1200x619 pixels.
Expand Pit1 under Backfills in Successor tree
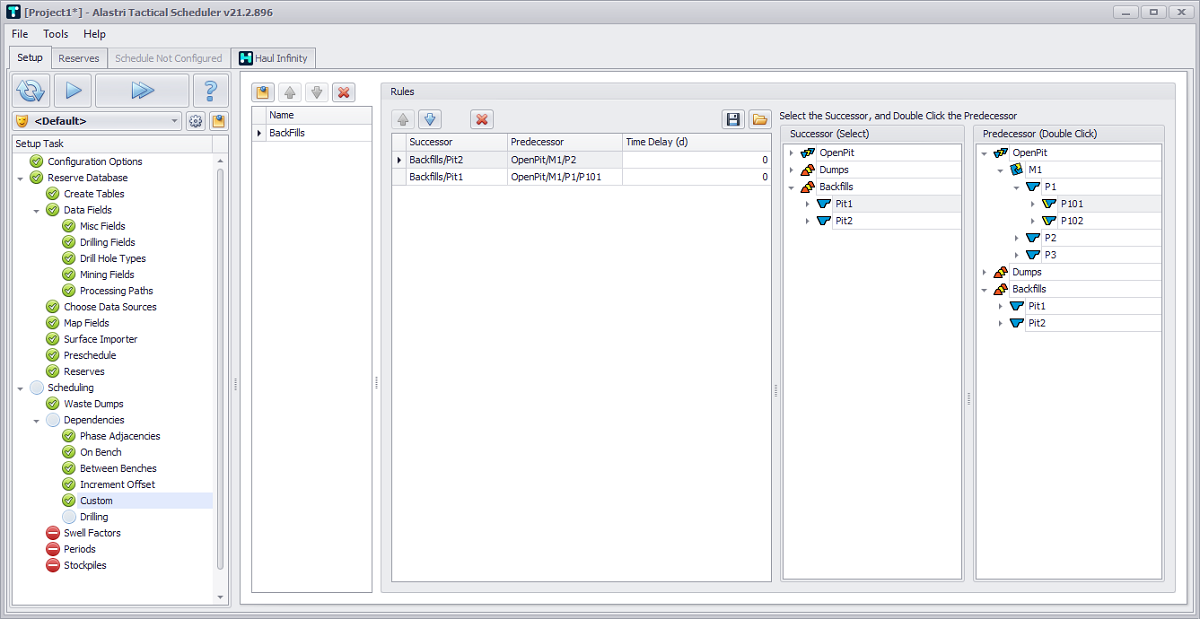point(807,204)
